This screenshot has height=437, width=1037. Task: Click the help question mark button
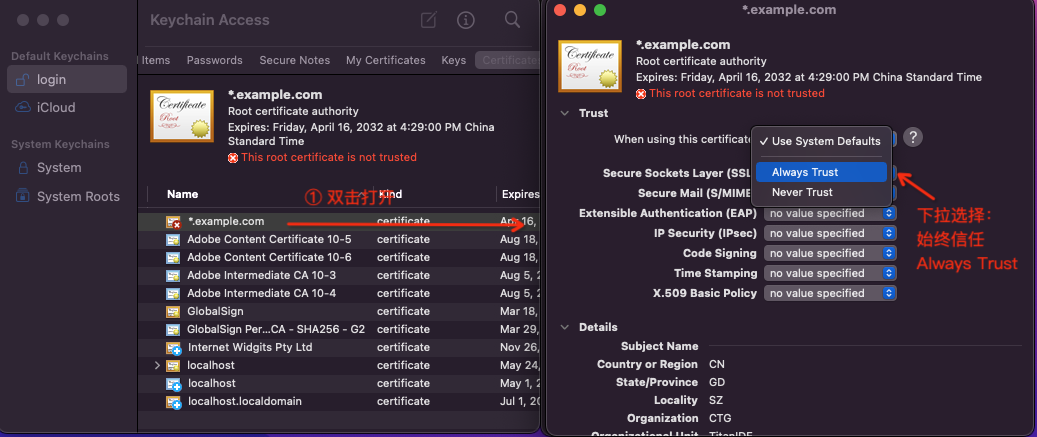913,138
